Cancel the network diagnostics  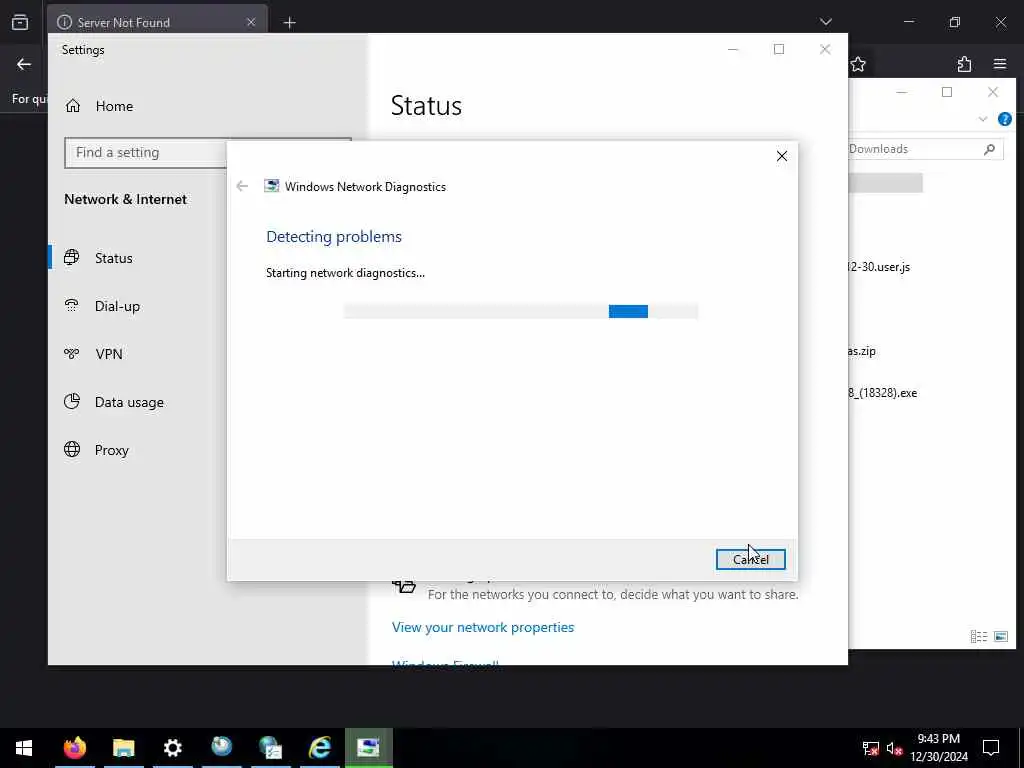click(750, 559)
